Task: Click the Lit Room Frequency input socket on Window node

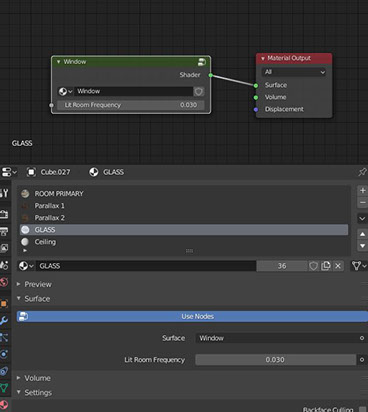Action: (x=51, y=105)
